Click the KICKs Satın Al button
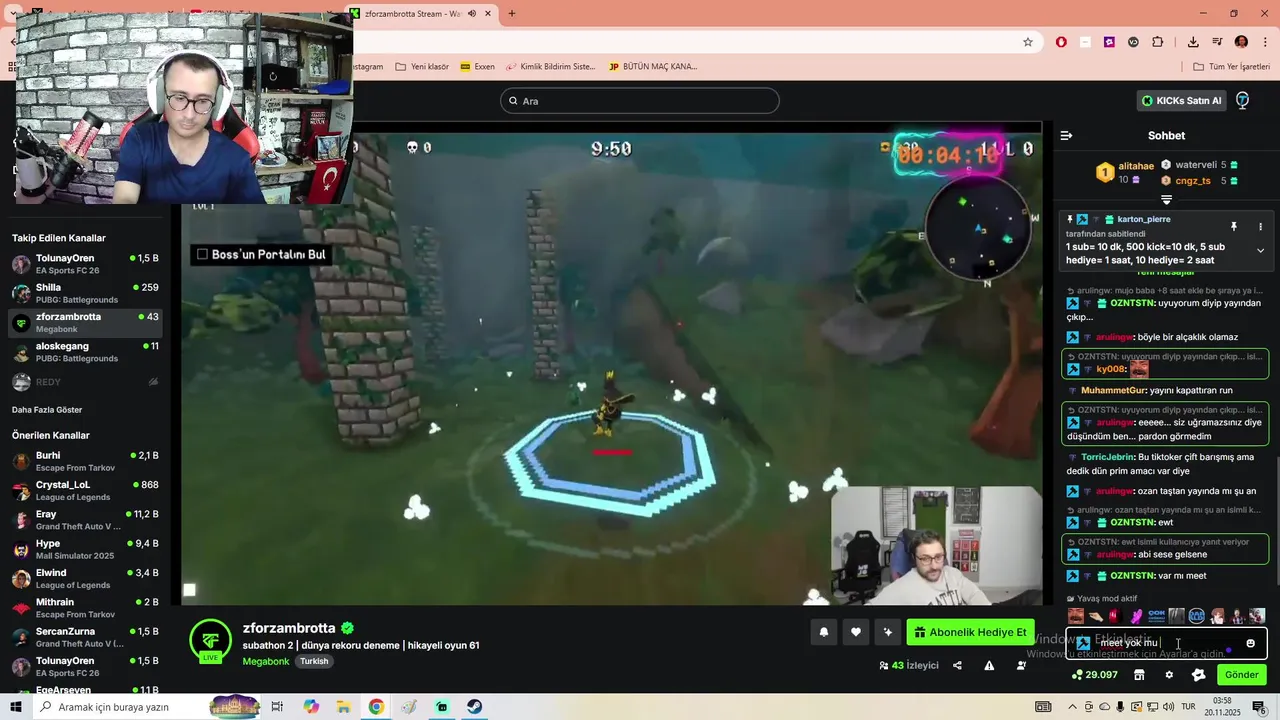Screen dimensions: 1280x720 point(1183,100)
